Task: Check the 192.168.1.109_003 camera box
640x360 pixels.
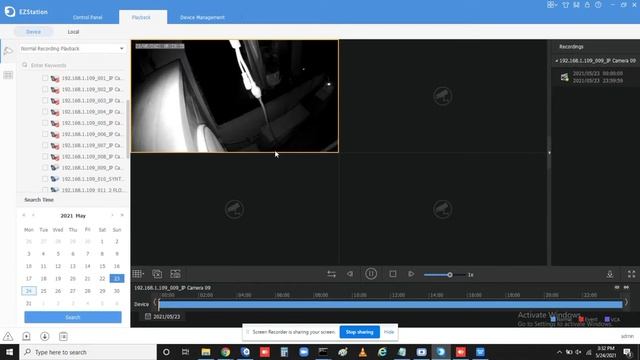Action: coord(45,100)
